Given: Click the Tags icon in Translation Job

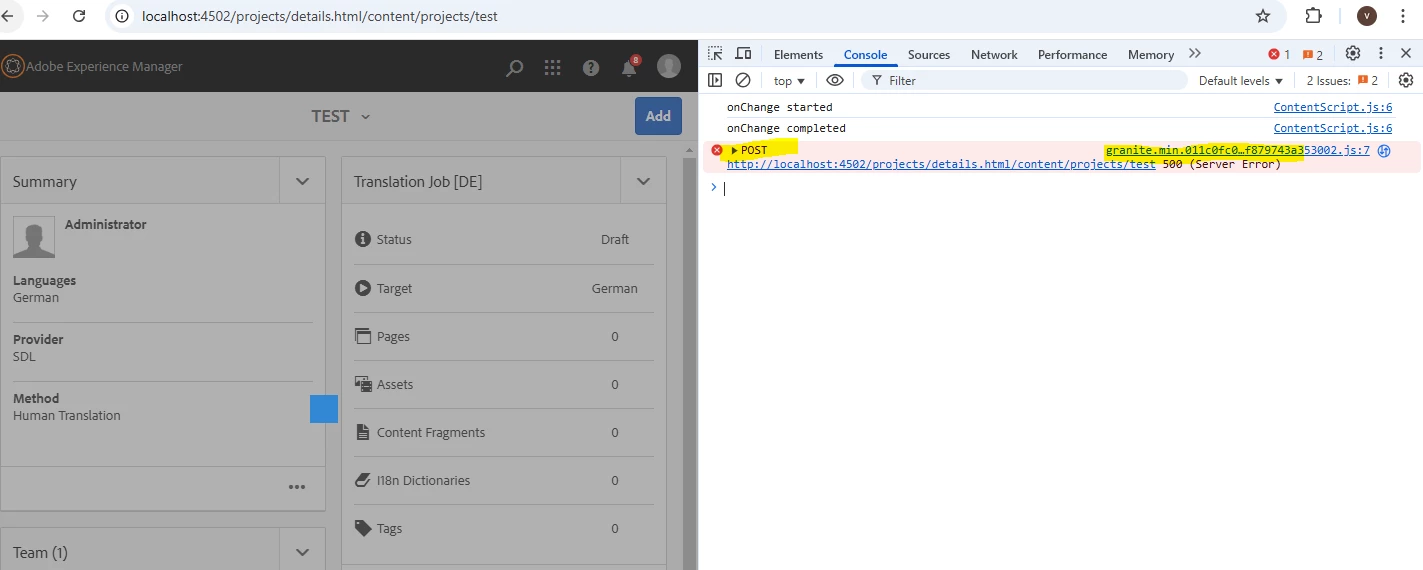Looking at the screenshot, I should (x=363, y=528).
